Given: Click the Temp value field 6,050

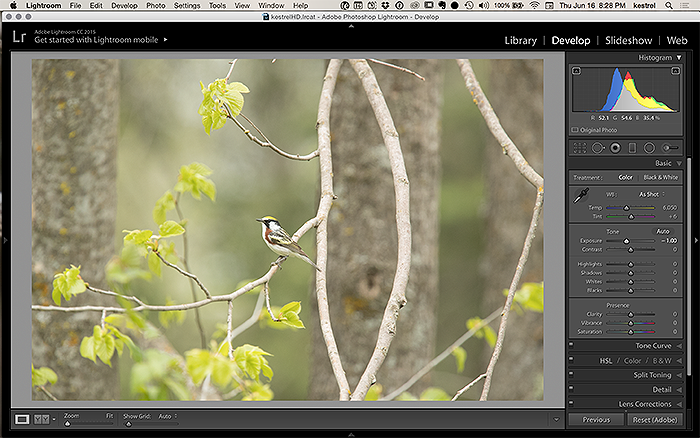Looking at the screenshot, I should point(670,208).
